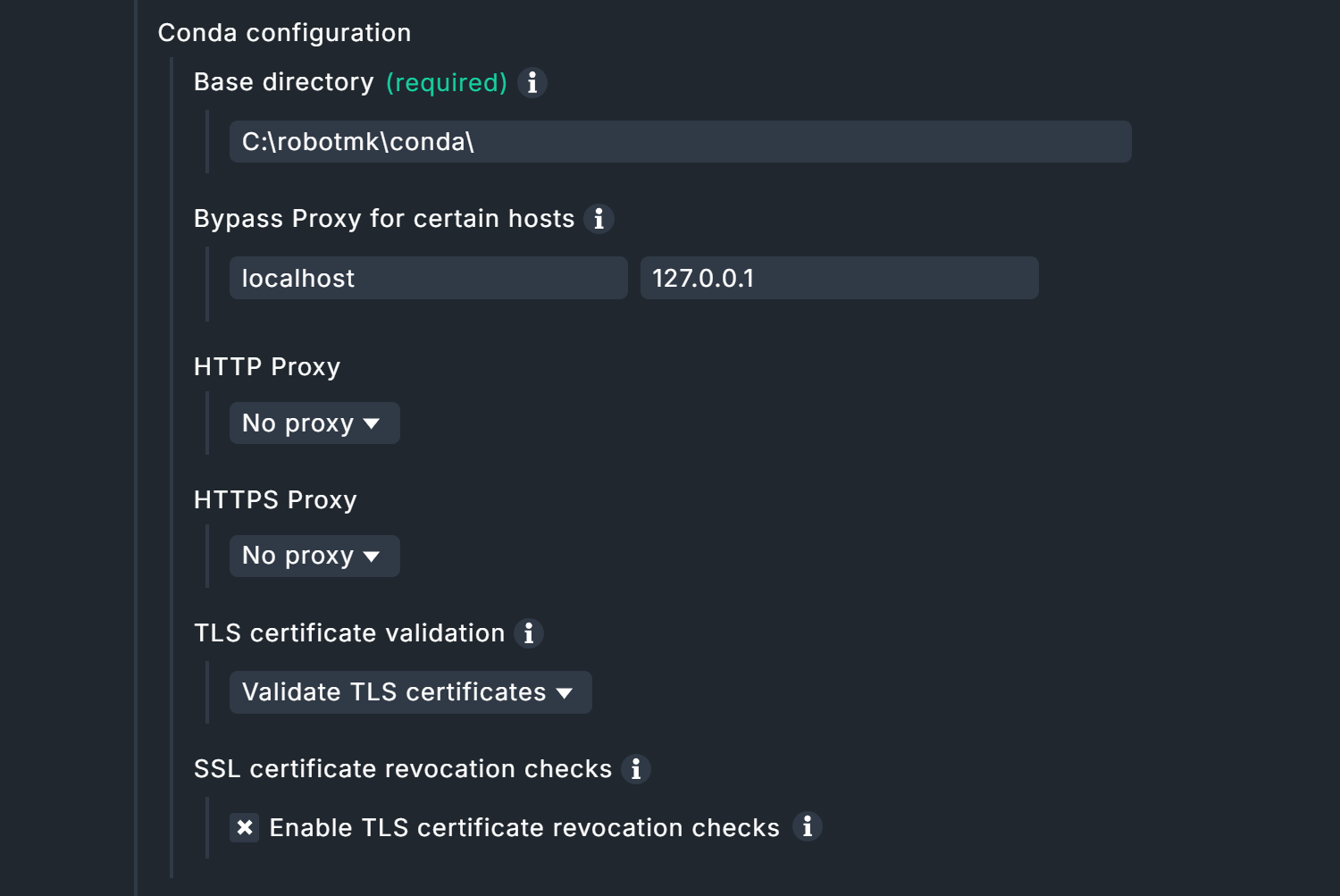Click the HTTPS Proxy section label
Viewport: 1340px width, 896px height.
pyautogui.click(x=275, y=500)
